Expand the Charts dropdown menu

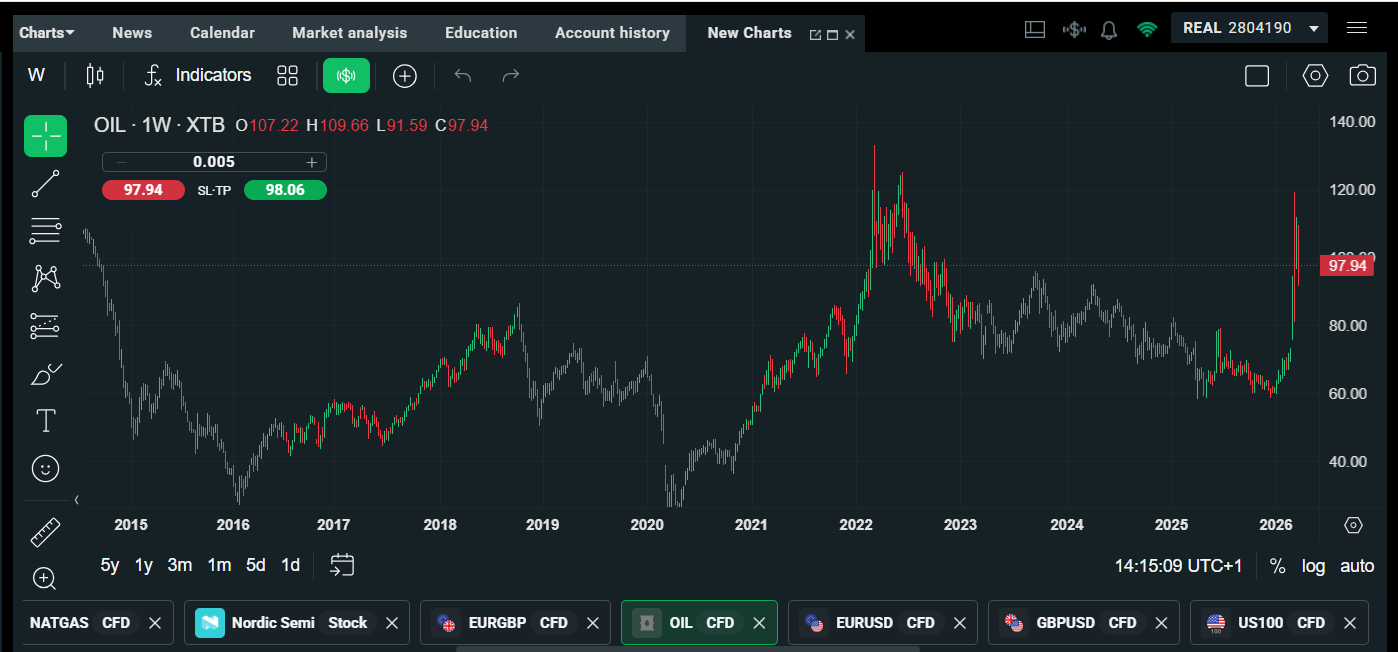tap(46, 33)
